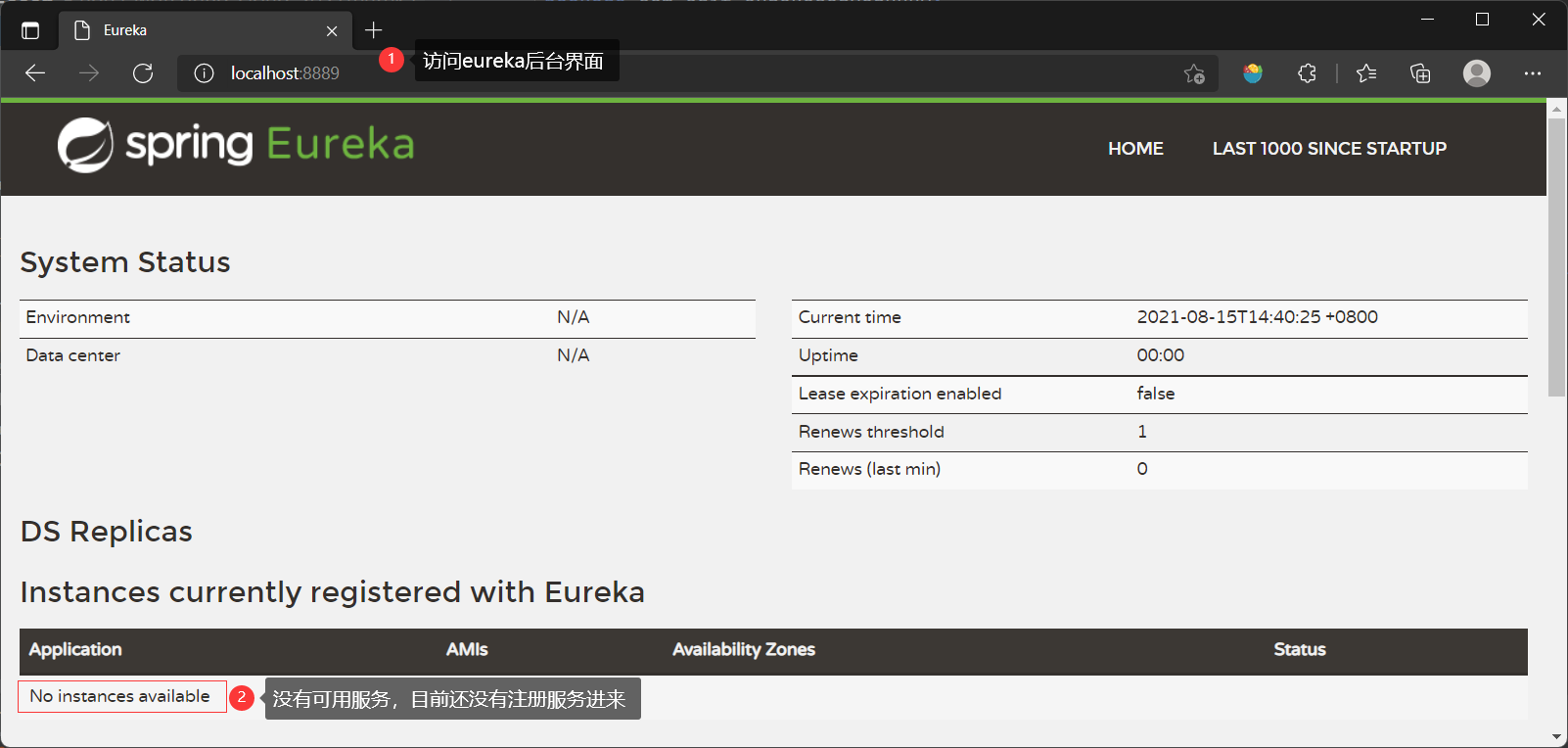Go to the HOME nav link

click(x=1135, y=149)
